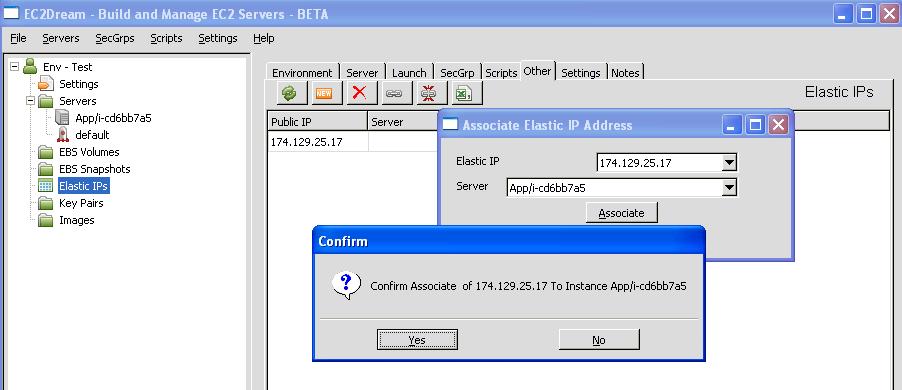Switch to the Launch tab

[409, 73]
